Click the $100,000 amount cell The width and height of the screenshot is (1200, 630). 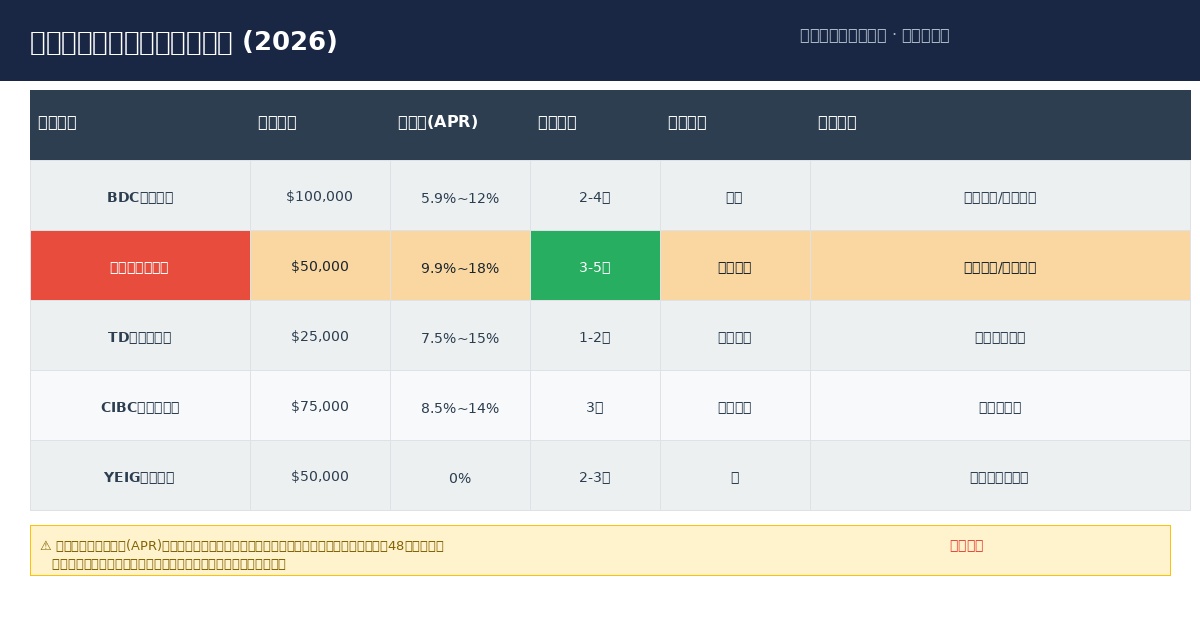click(319, 197)
